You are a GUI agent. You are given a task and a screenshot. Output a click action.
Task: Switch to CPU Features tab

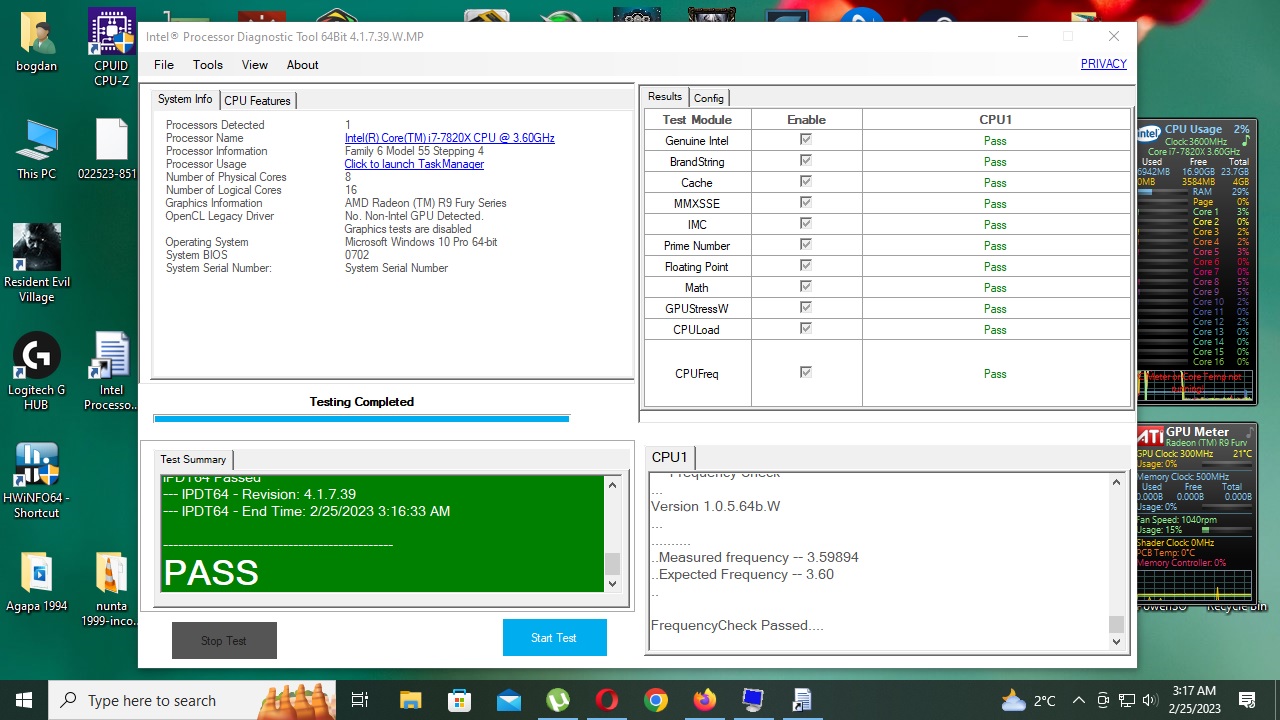(257, 101)
